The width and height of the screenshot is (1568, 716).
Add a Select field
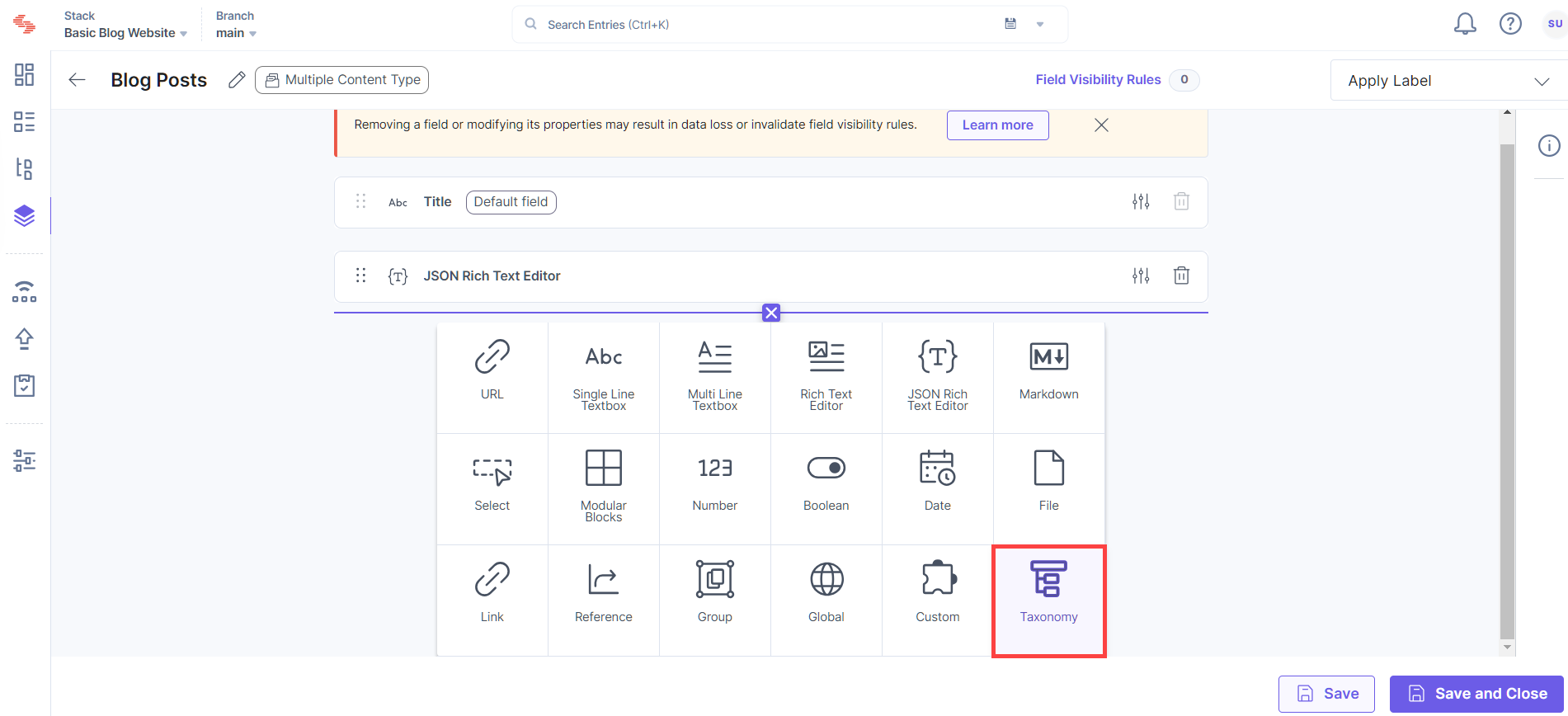coord(492,489)
